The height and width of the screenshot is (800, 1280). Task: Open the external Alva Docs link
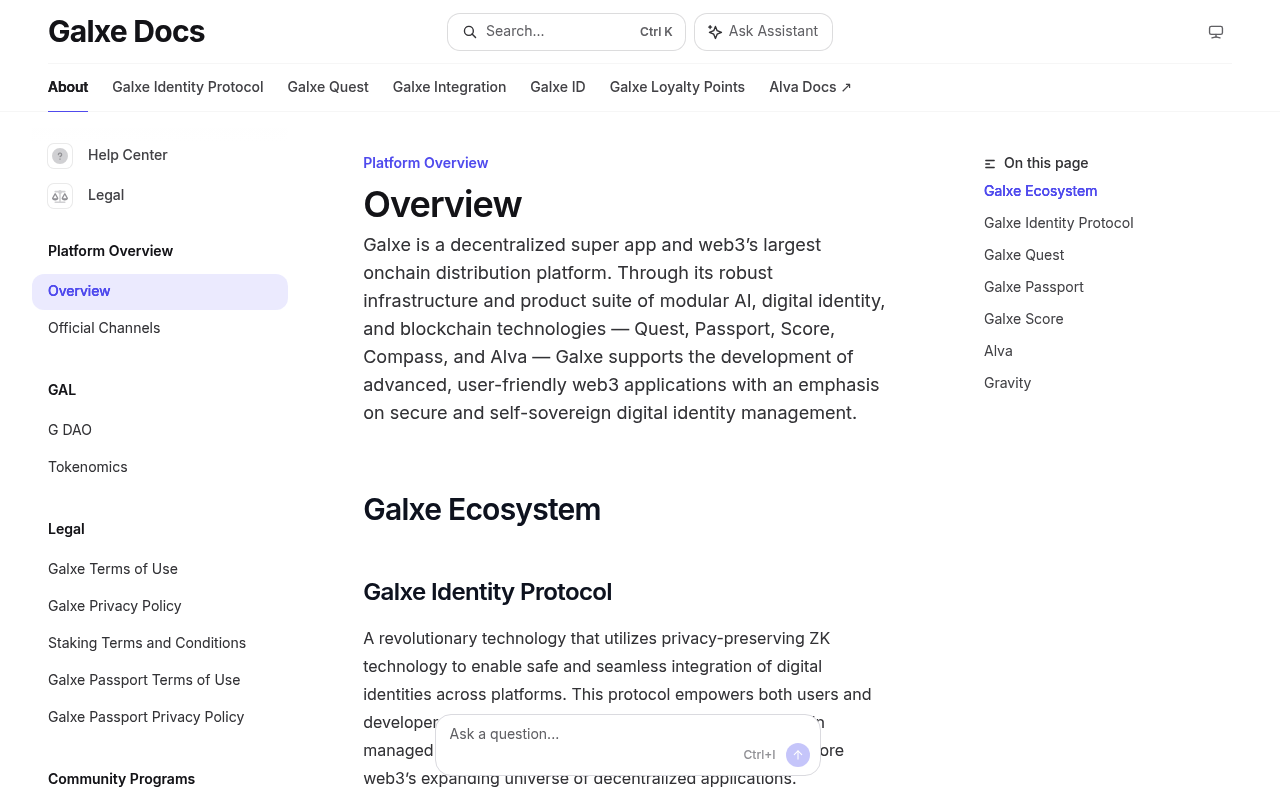pyautogui.click(x=810, y=87)
